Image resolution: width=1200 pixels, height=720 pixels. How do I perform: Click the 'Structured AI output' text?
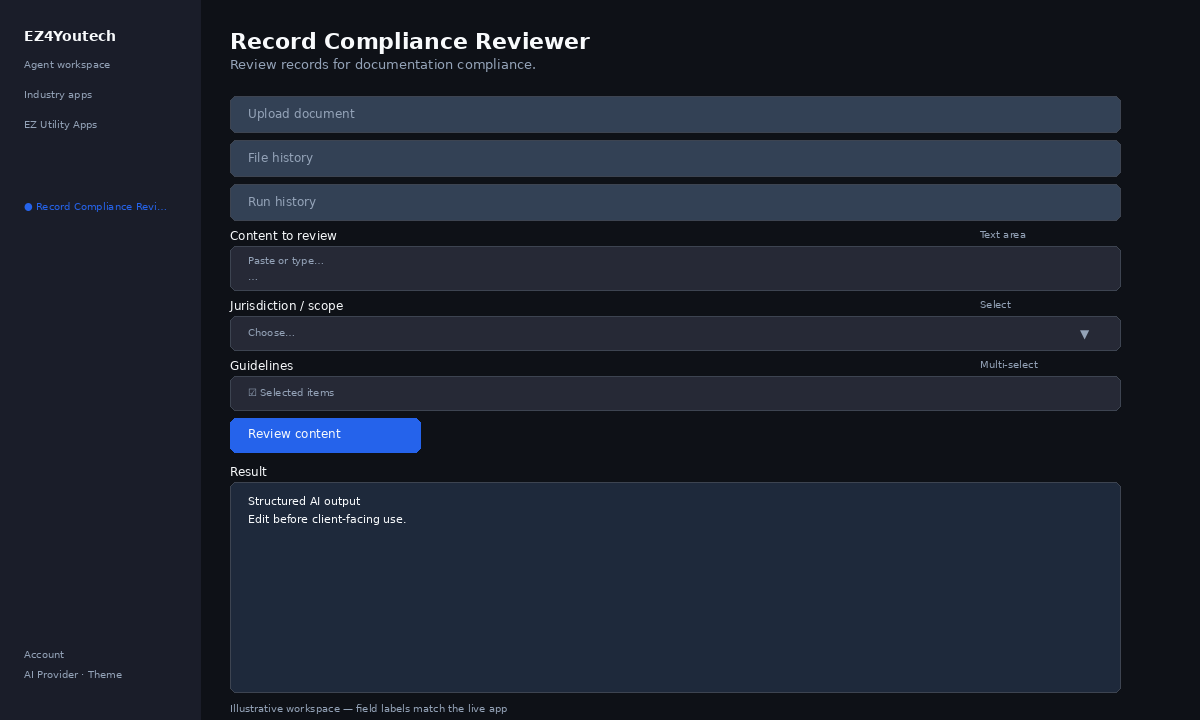pos(304,501)
